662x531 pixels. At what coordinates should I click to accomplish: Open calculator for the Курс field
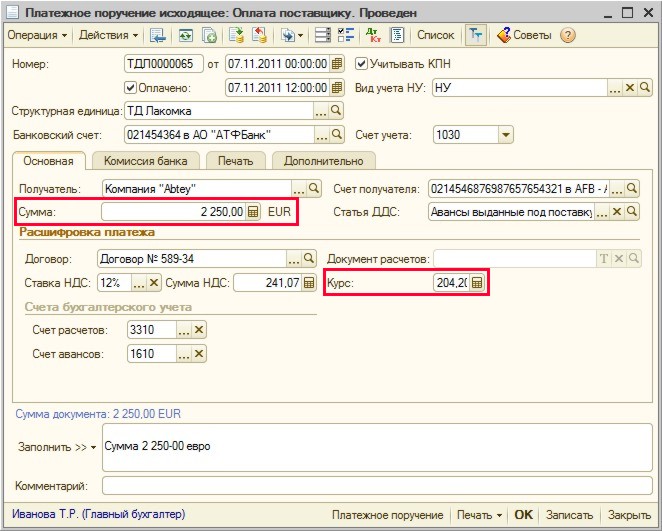pyautogui.click(x=477, y=283)
